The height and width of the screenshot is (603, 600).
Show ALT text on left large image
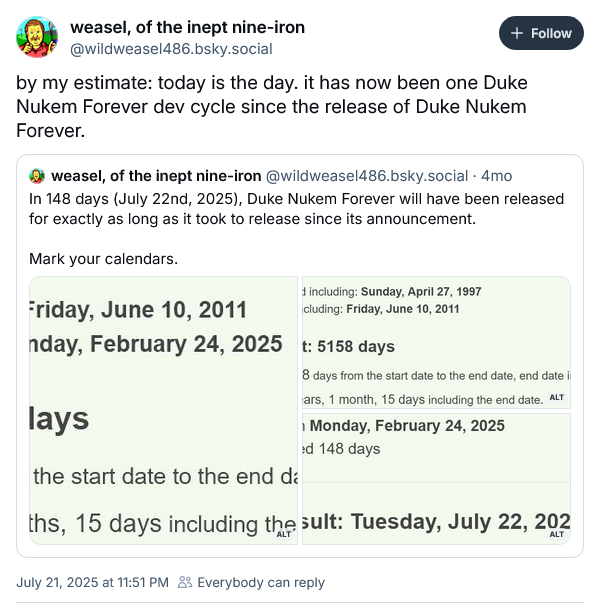click(284, 534)
